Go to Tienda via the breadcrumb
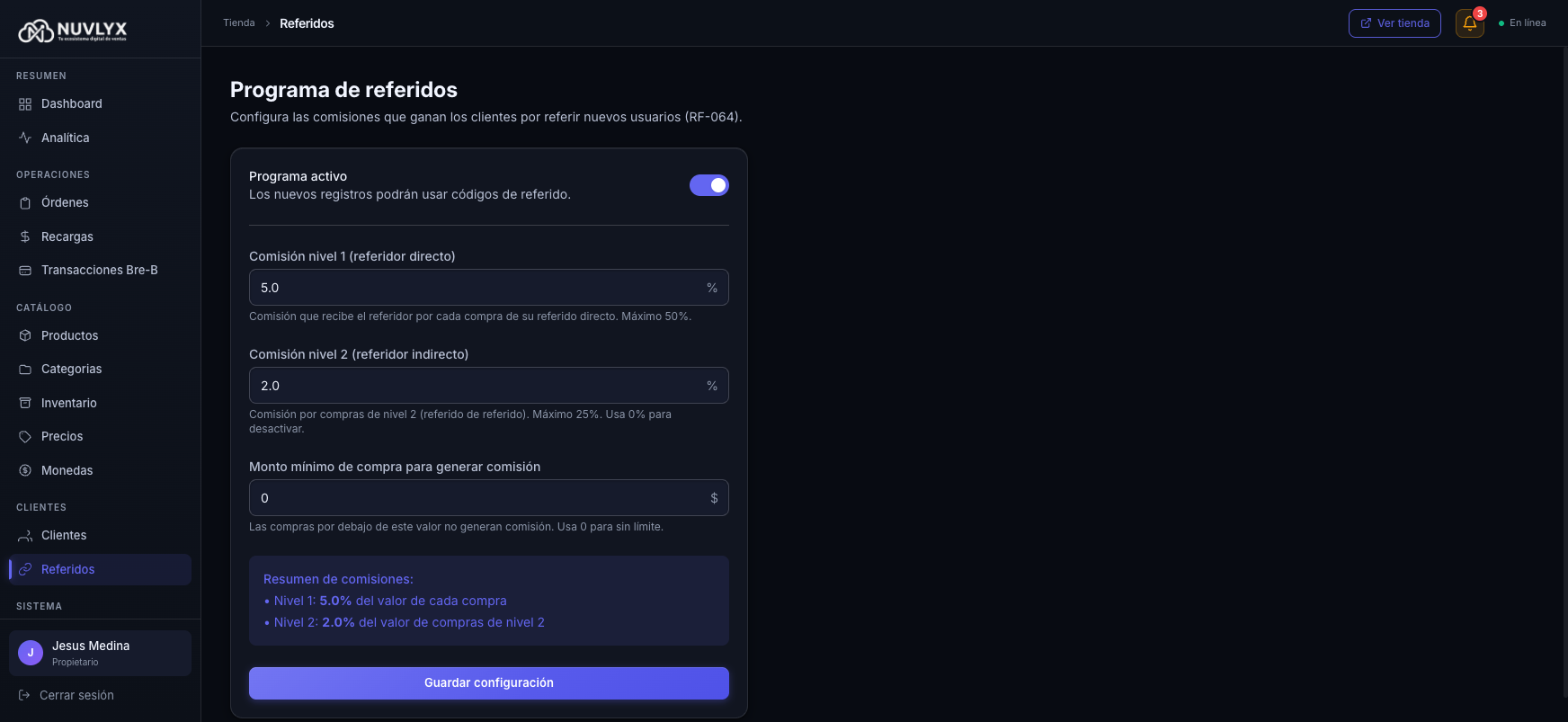 (x=238, y=22)
